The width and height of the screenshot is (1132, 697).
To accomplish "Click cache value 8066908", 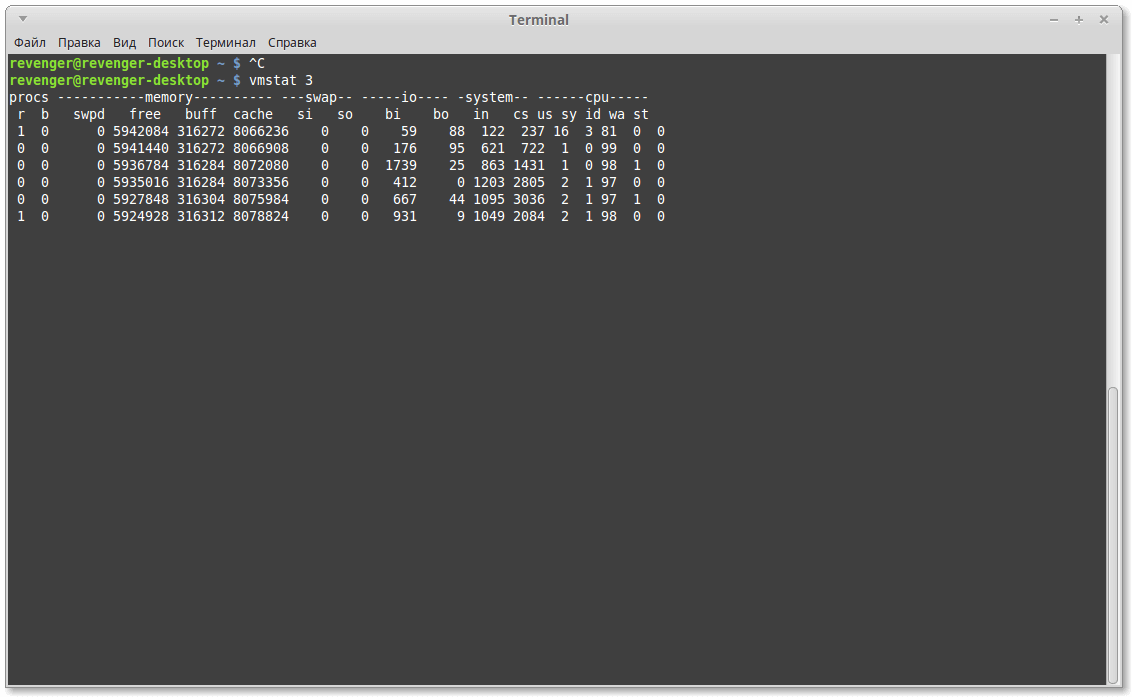I will [x=261, y=148].
